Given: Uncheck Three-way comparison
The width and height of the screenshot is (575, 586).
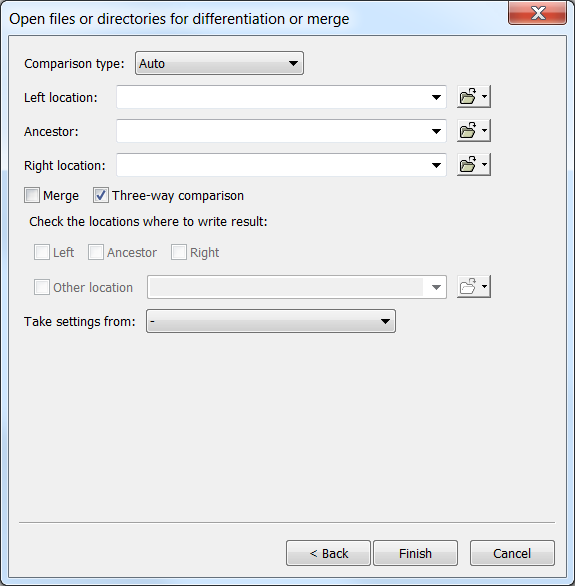Looking at the screenshot, I should pos(101,195).
